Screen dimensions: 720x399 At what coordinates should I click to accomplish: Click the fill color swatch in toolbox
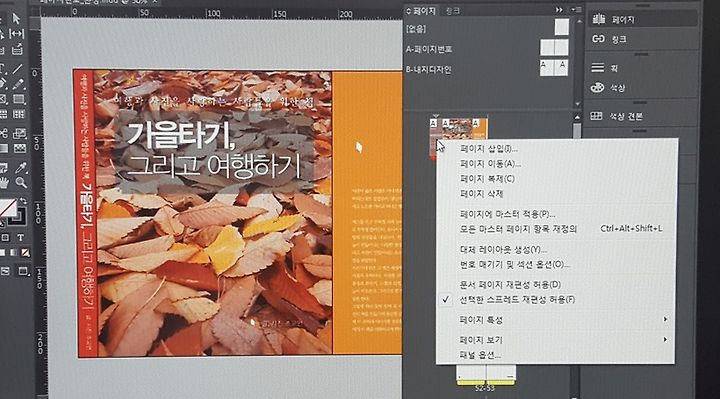[x=7, y=209]
